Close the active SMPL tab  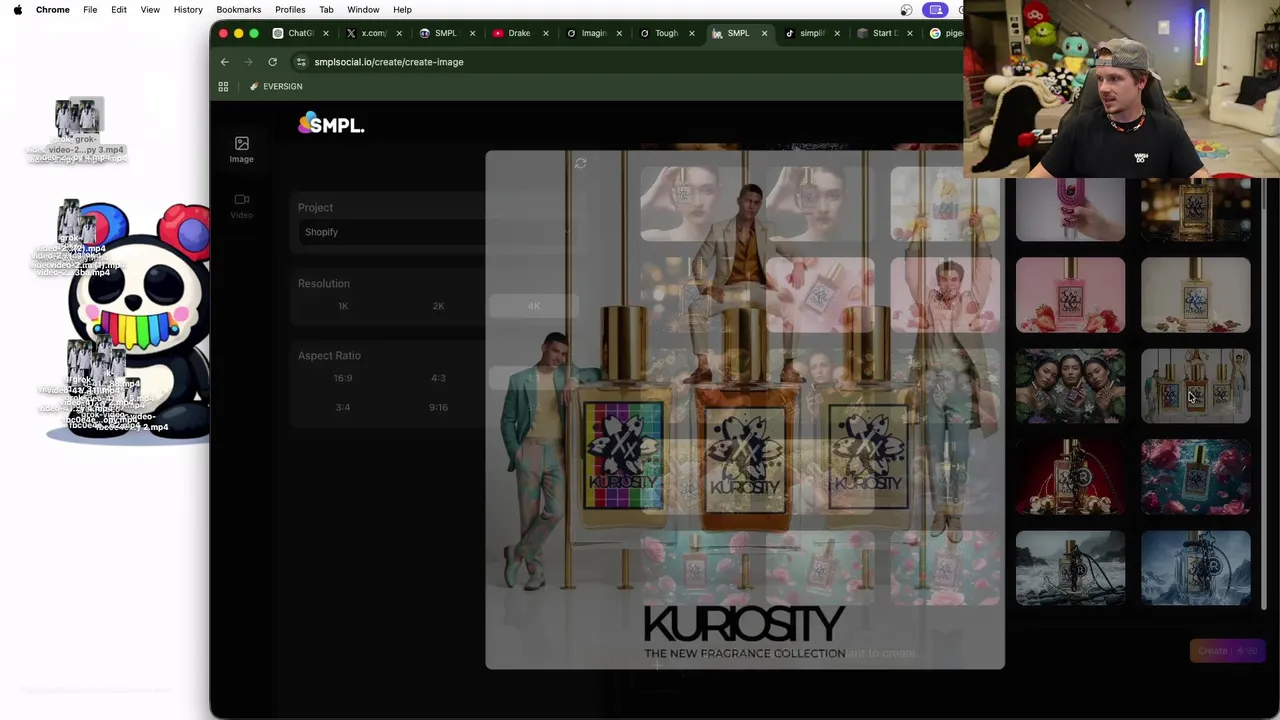764,33
